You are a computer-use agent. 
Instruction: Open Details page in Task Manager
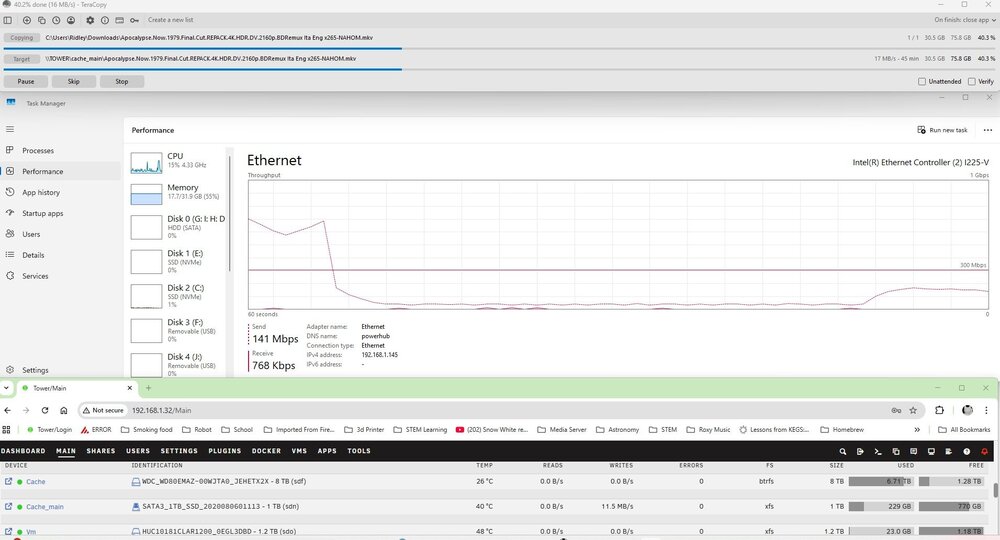pos(61,255)
